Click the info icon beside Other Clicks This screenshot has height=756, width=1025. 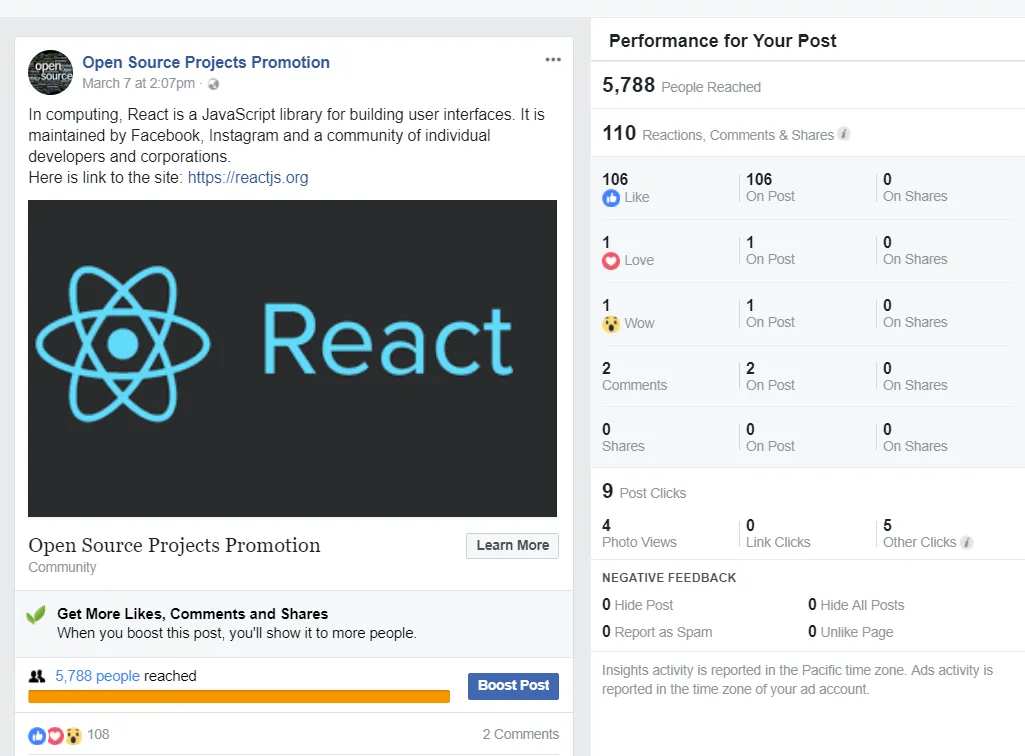(x=967, y=542)
